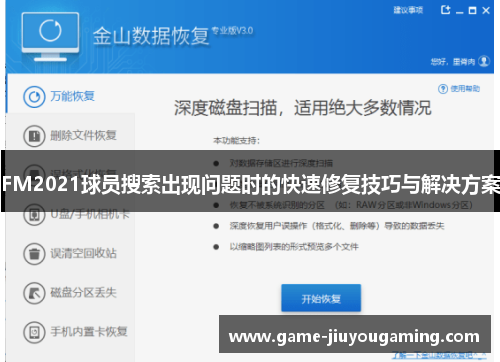Click the recycle bin icon
This screenshot has height=362, width=500.
tap(34, 254)
